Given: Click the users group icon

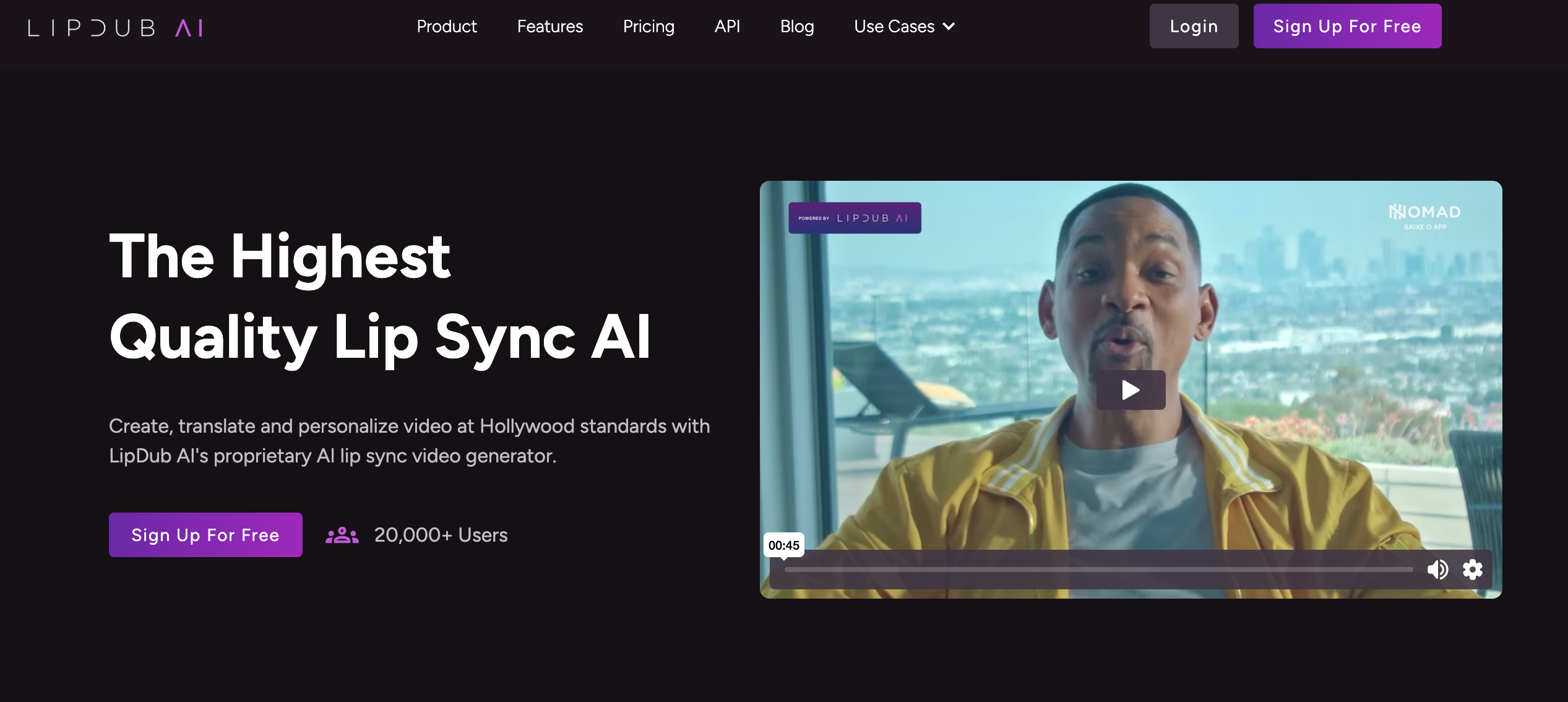Looking at the screenshot, I should 342,535.
